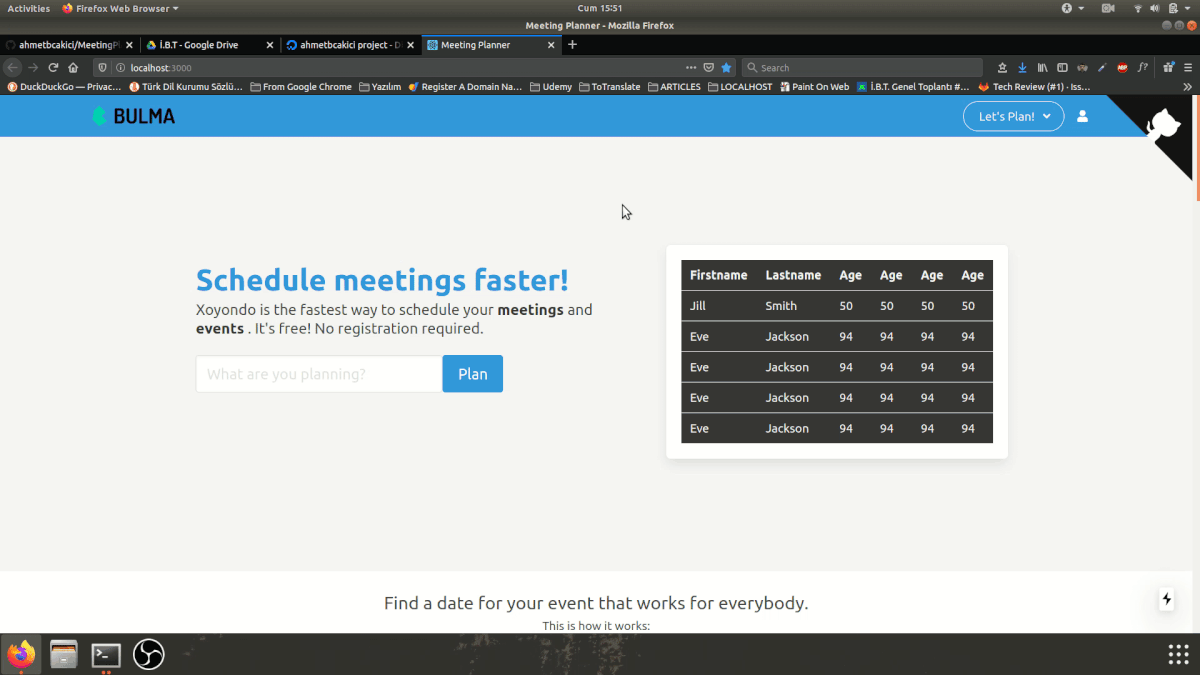Focus the What are you planning? field
The image size is (1200, 675).
coord(319,374)
